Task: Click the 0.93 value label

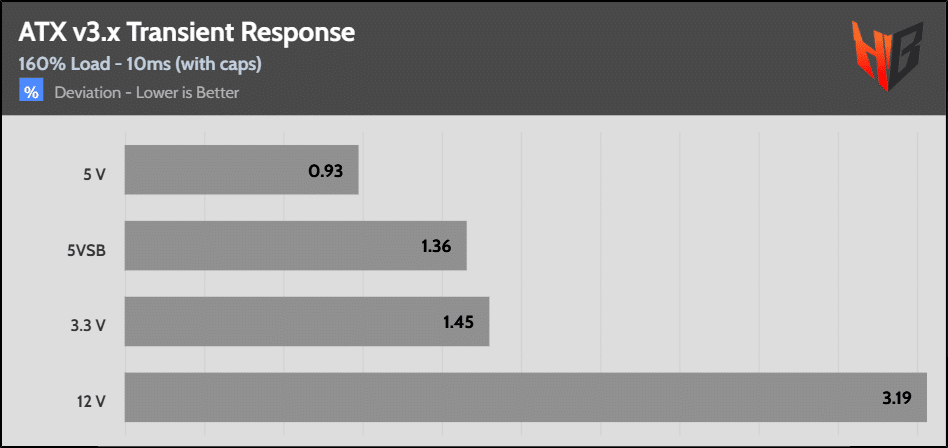Action: 326,170
